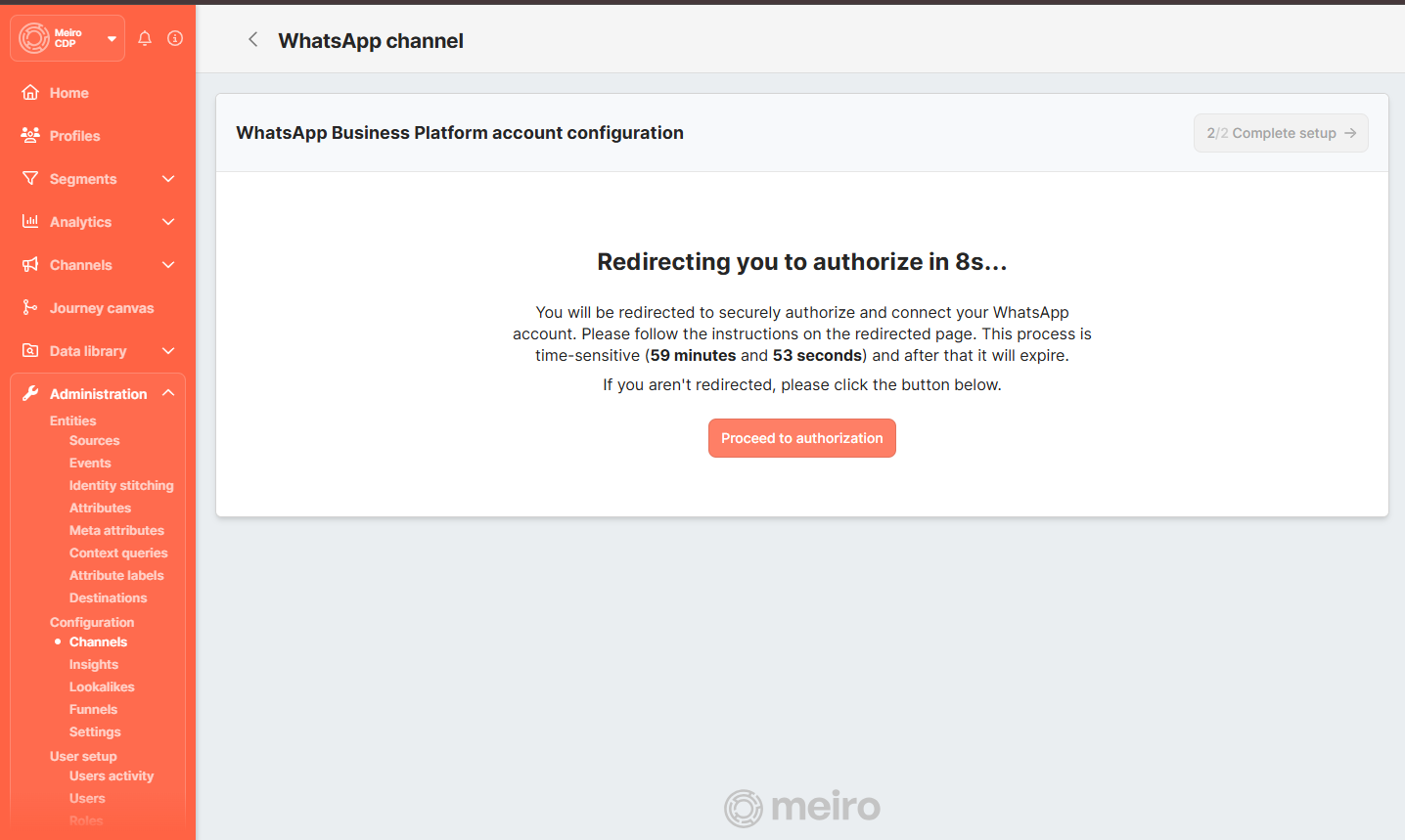The image size is (1405, 840).
Task: Open Attributes under Entities
Action: pos(100,508)
